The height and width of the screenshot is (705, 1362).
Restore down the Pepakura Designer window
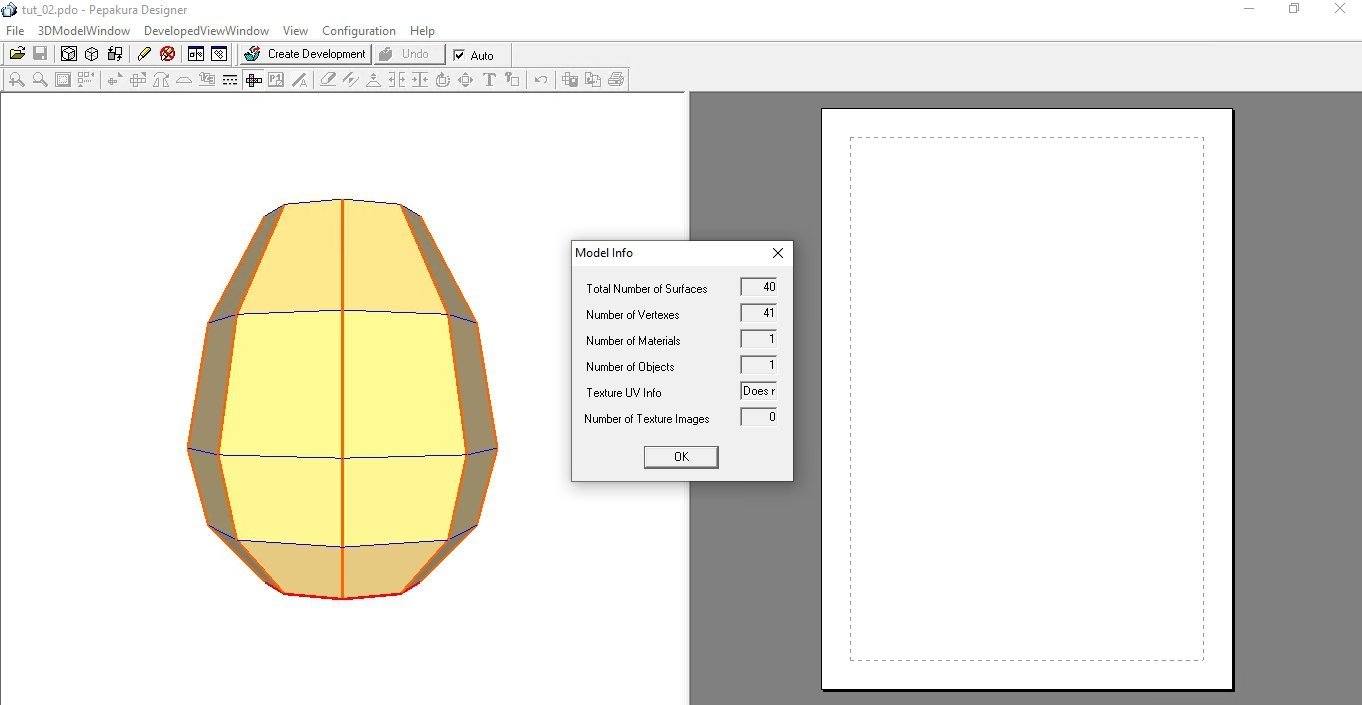point(1293,9)
